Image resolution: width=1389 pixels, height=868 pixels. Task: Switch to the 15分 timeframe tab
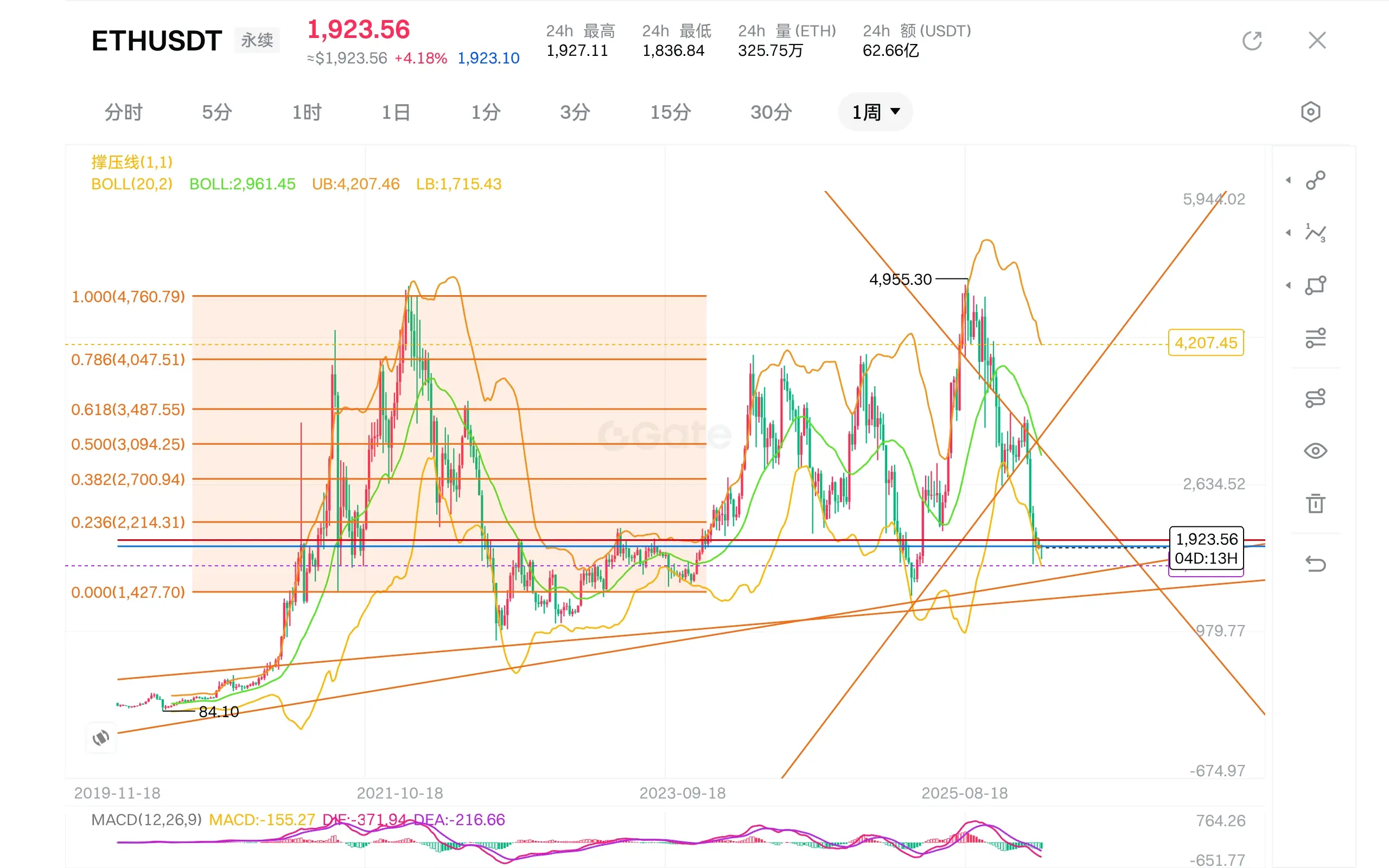(x=670, y=112)
